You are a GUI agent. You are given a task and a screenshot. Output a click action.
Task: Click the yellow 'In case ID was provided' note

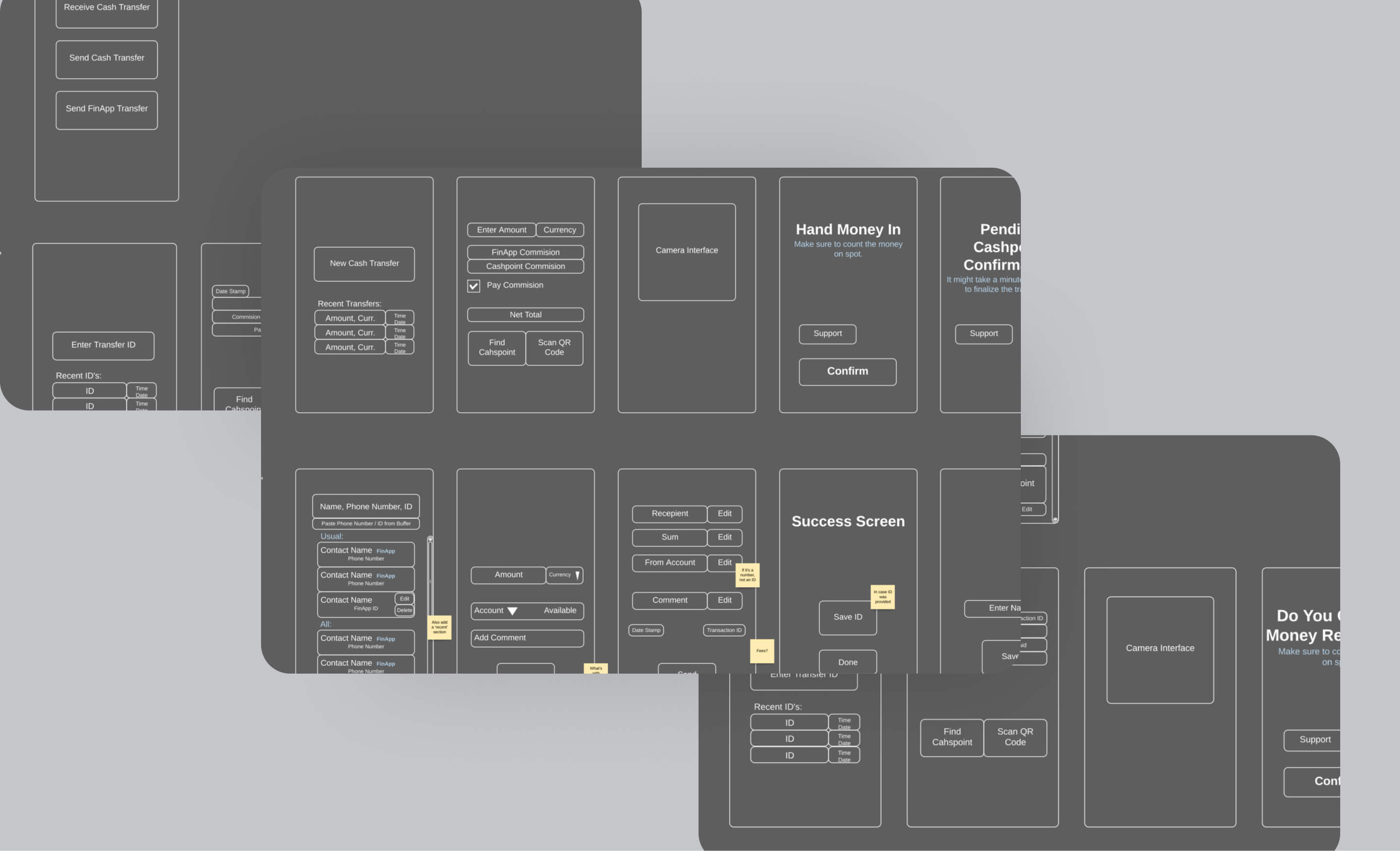click(x=882, y=596)
